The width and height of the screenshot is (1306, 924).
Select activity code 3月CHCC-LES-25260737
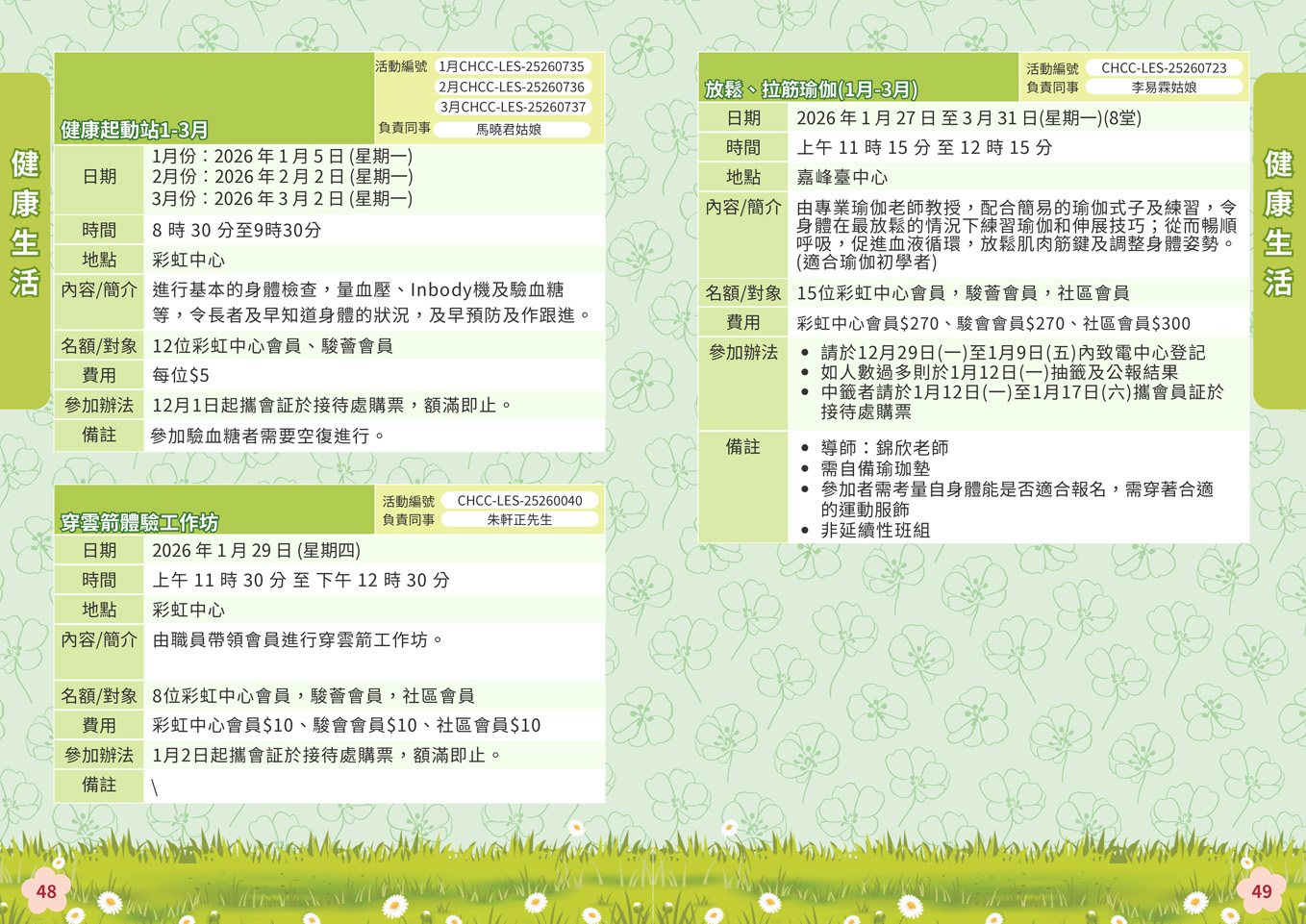pyautogui.click(x=512, y=107)
